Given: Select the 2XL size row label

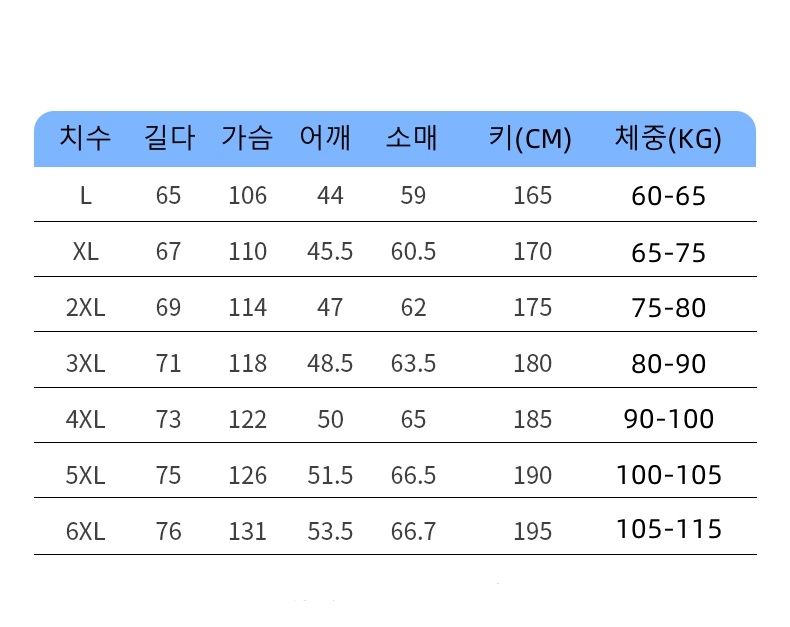Looking at the screenshot, I should coord(85,307).
